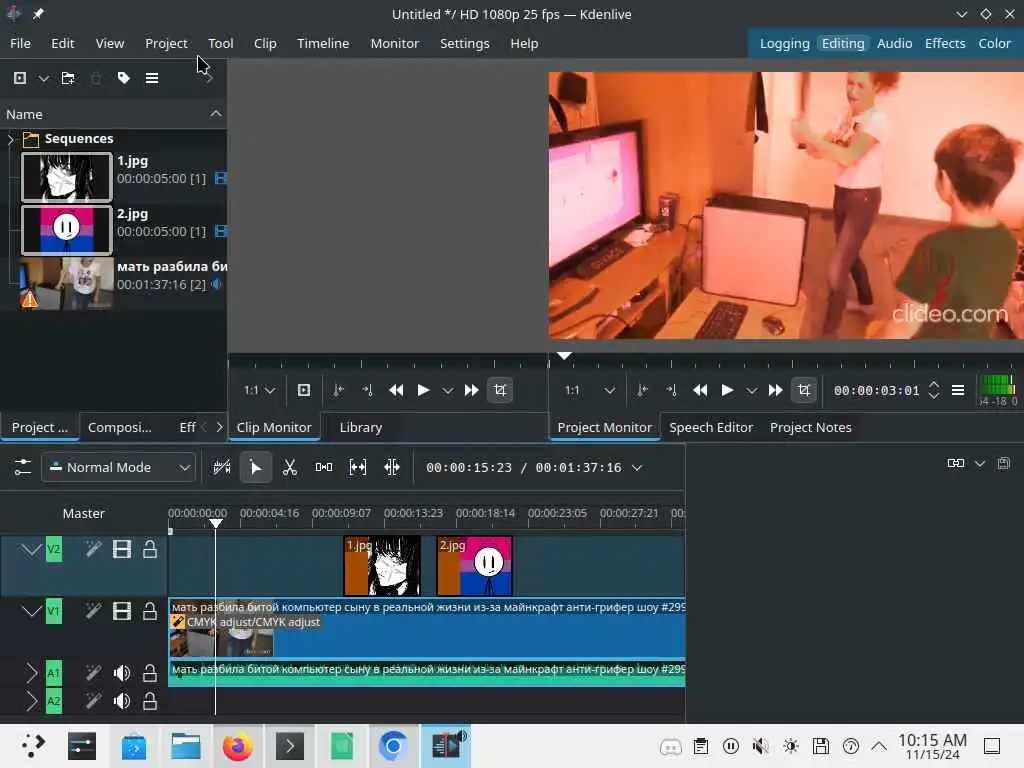The height and width of the screenshot is (768, 1024).
Task: Switch to the Editing workspace
Action: [x=842, y=43]
